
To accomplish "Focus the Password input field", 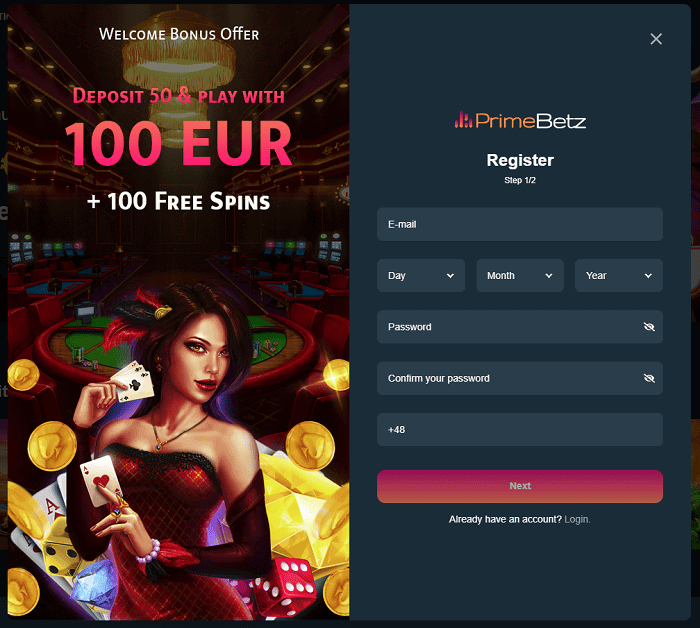I will [520, 327].
